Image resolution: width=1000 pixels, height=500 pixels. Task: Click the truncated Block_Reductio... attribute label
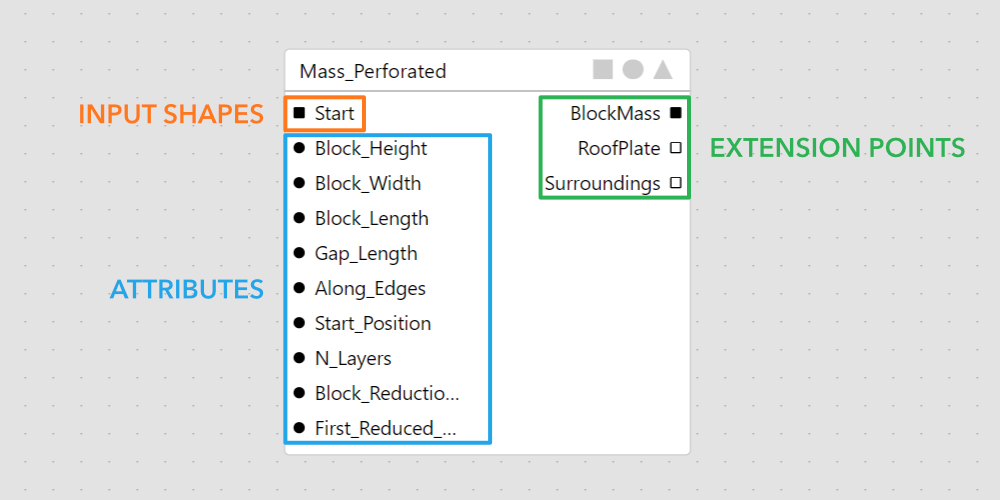387,393
